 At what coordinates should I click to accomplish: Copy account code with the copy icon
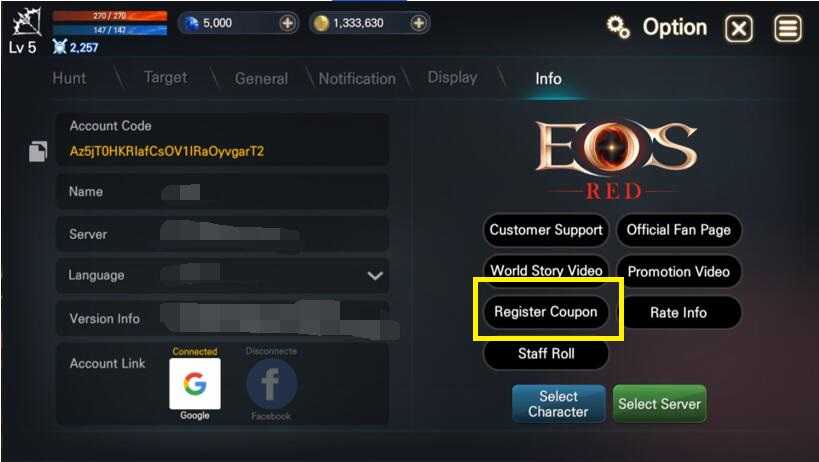[x=38, y=151]
